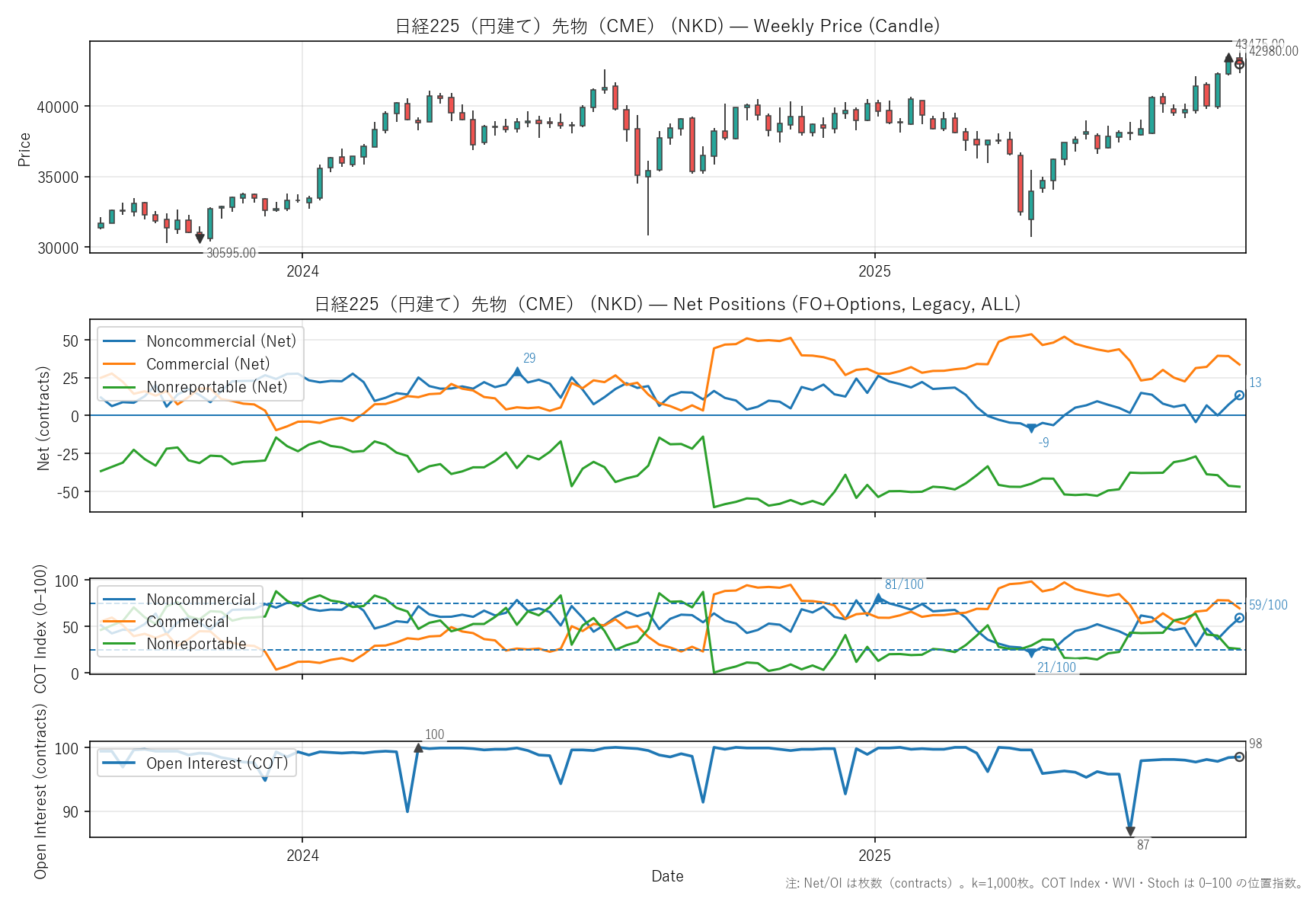1316x899 pixels.
Task: Click the down-triangle marker at COT index 21/100
Action: click(x=1031, y=653)
